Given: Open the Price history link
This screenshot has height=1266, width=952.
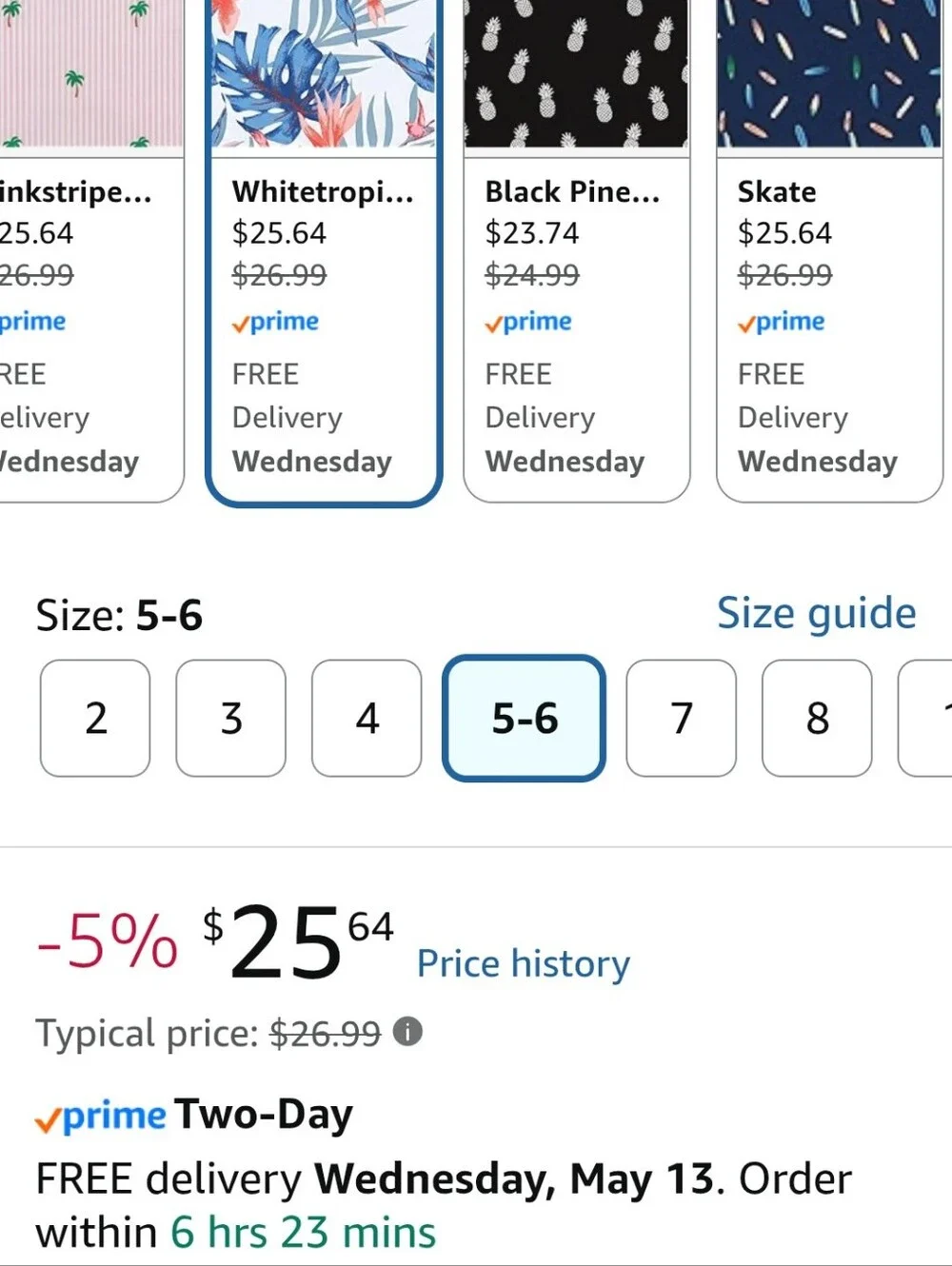Looking at the screenshot, I should (524, 963).
